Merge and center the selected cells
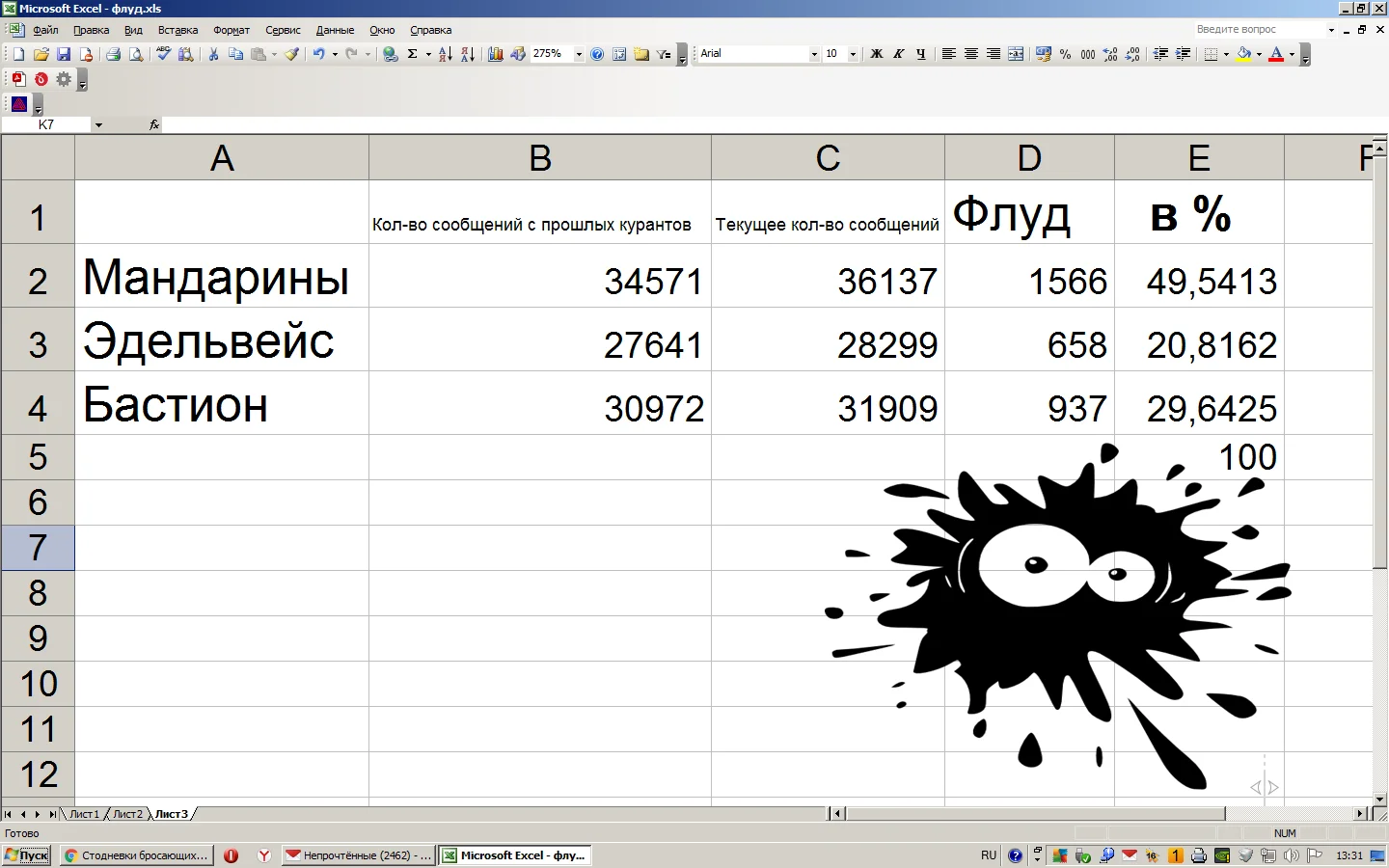Image resolution: width=1389 pixels, height=868 pixels. tap(1016, 55)
